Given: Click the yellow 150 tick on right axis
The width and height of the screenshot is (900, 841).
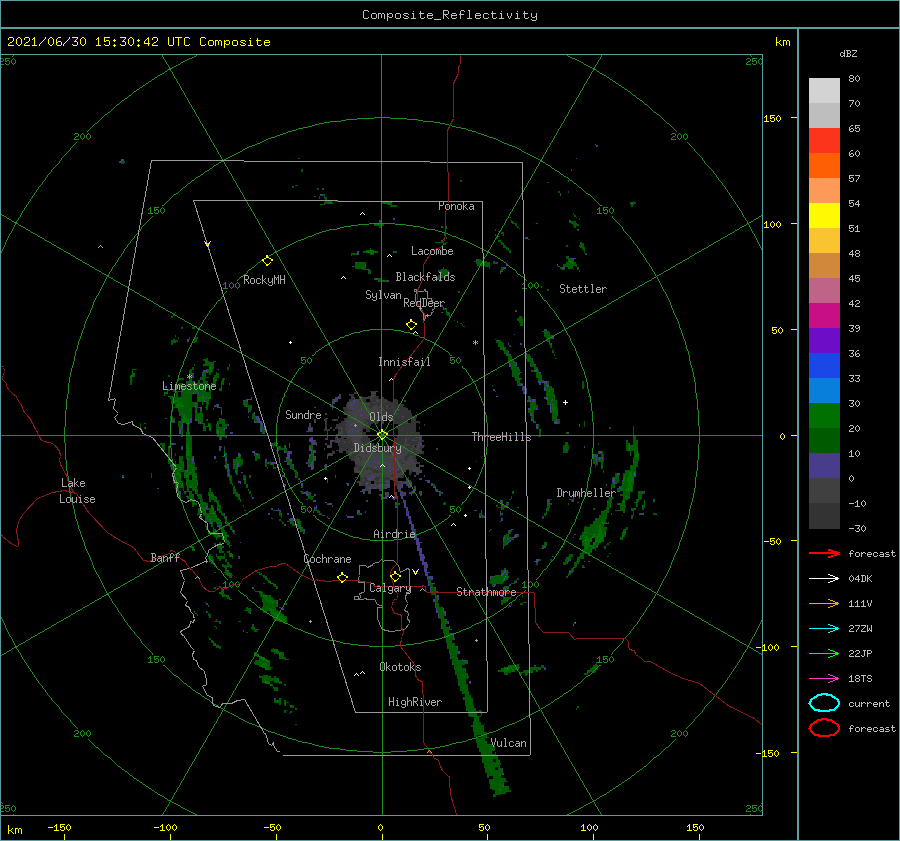Looking at the screenshot, I should point(772,118).
